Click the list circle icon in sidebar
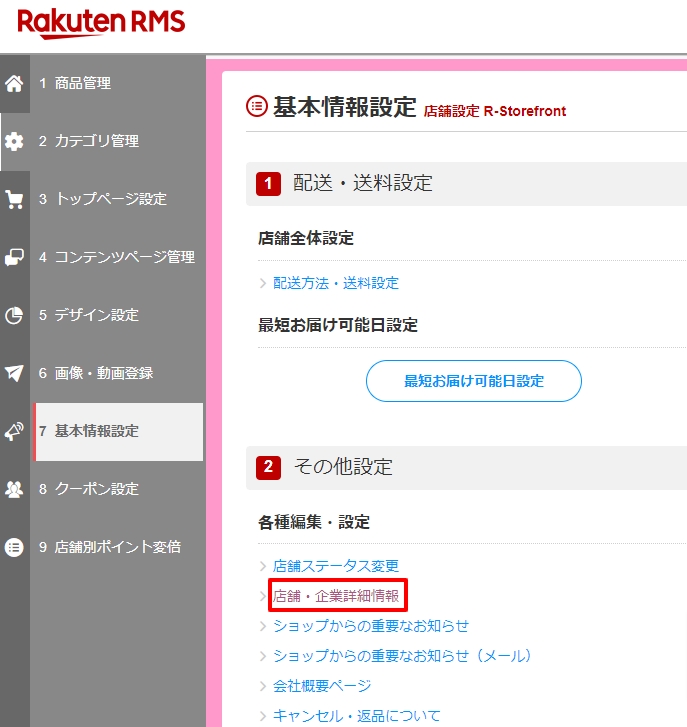The height and width of the screenshot is (727, 687). pos(14,547)
